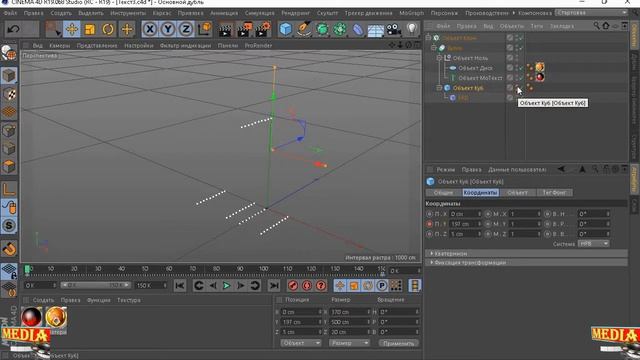The width and height of the screenshot is (640, 360).
Task: Click the home icon in Object Manager
Action: tap(606, 26)
